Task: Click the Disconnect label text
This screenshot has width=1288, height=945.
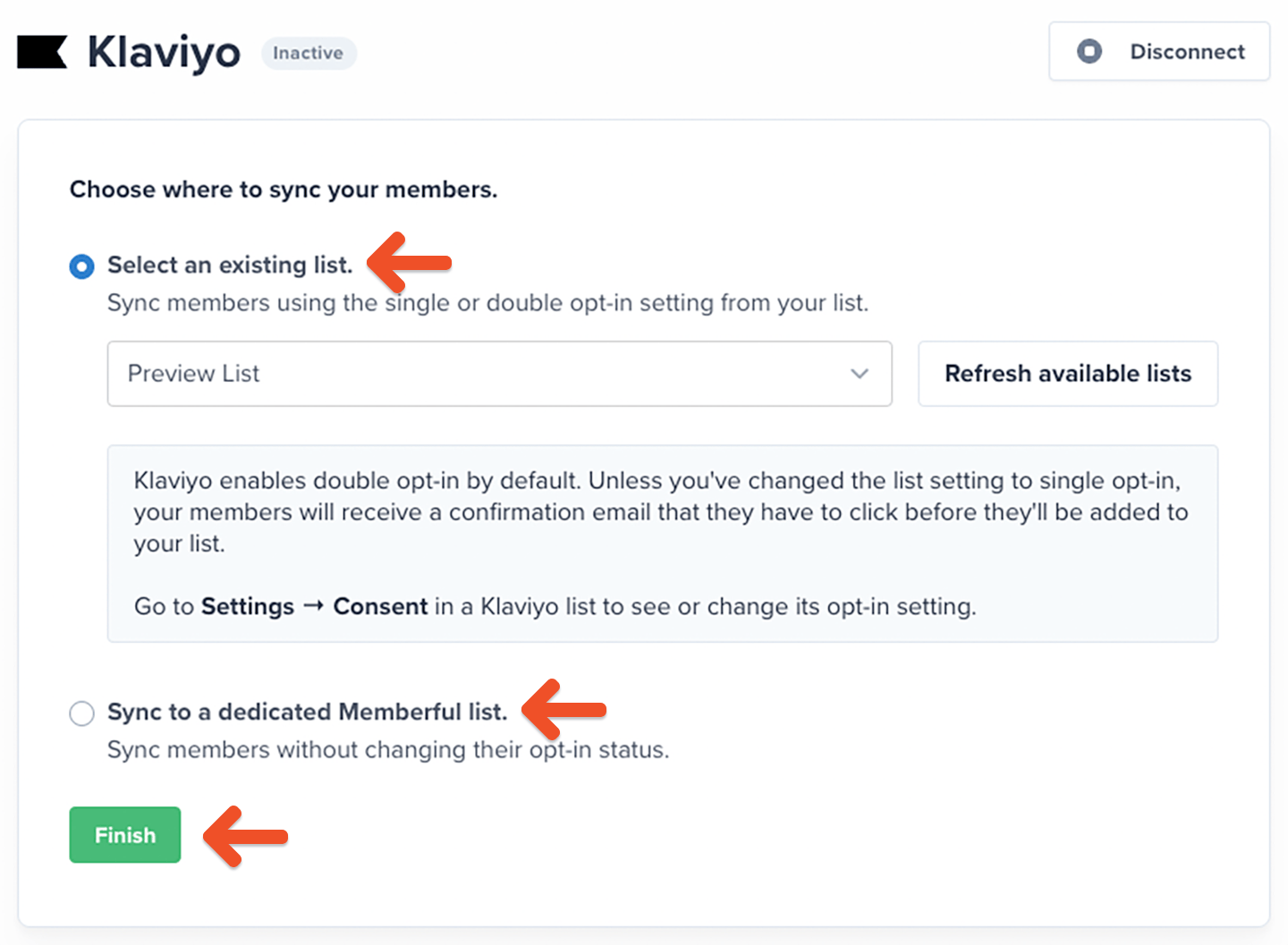Action: pos(1187,52)
